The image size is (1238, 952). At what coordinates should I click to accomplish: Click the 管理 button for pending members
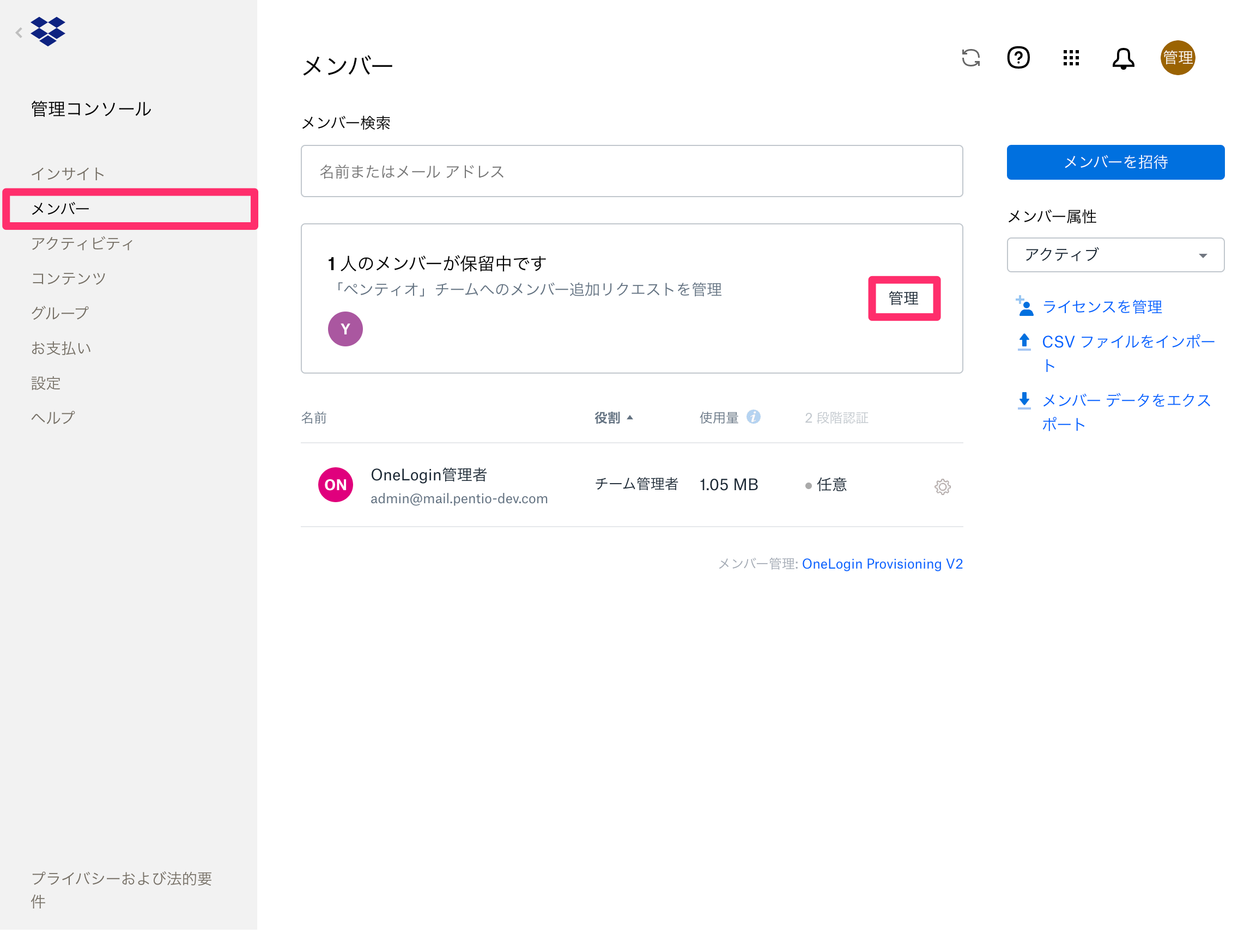pos(903,298)
